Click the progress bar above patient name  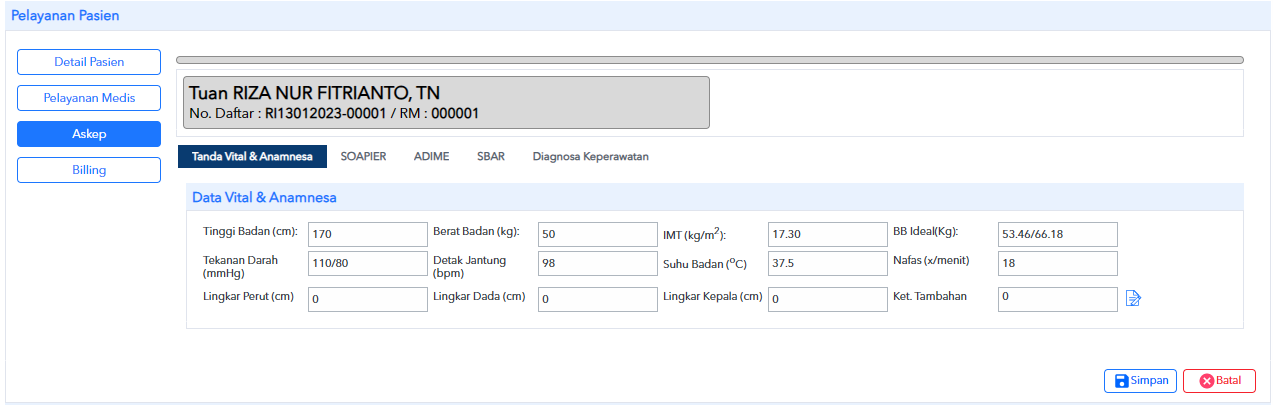coord(710,60)
